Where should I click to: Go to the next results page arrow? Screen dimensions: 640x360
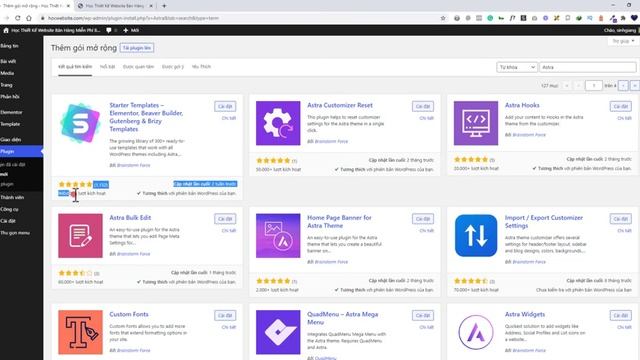[x=623, y=86]
